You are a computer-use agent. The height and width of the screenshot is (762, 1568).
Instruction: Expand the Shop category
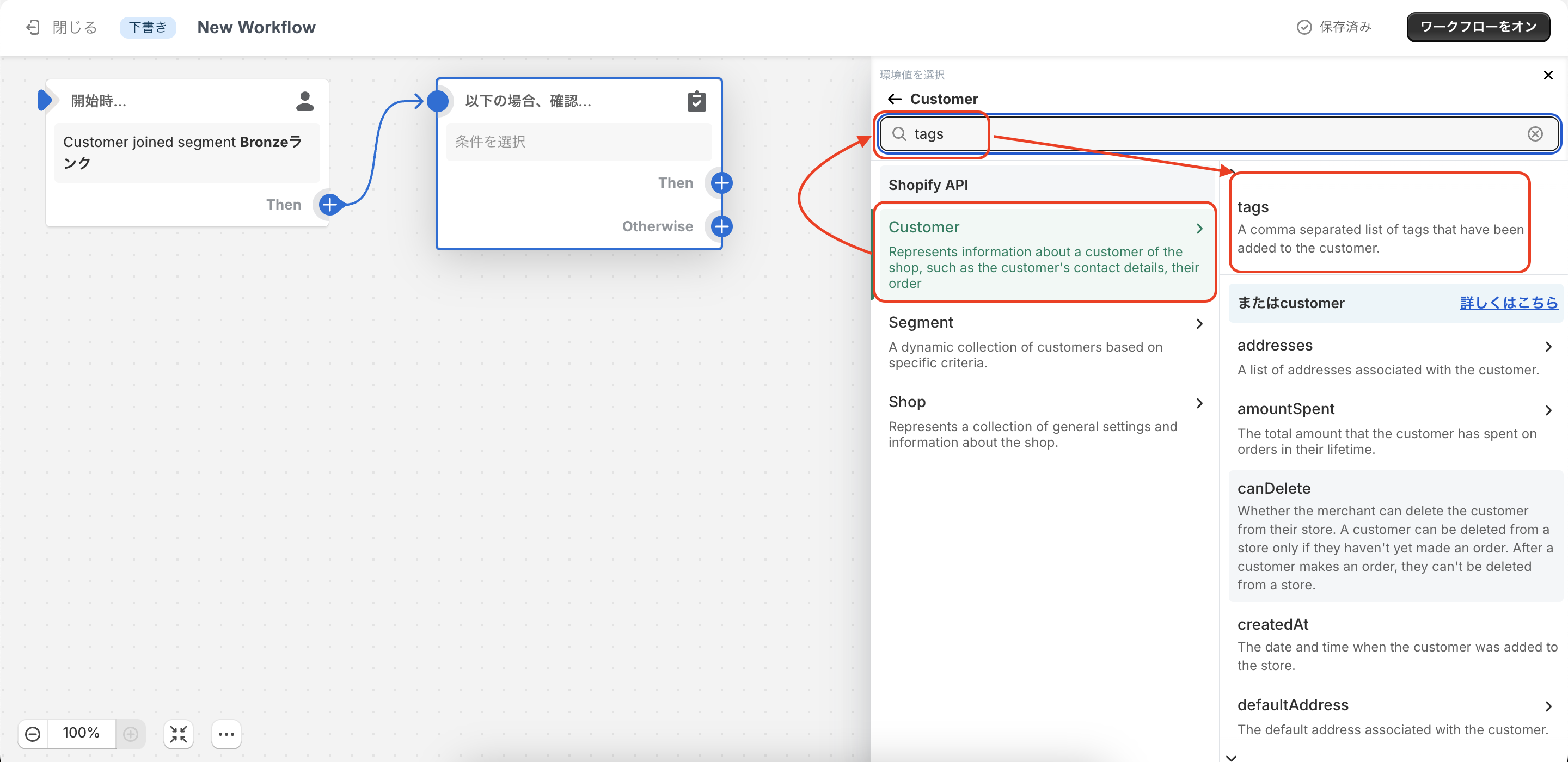click(1198, 403)
